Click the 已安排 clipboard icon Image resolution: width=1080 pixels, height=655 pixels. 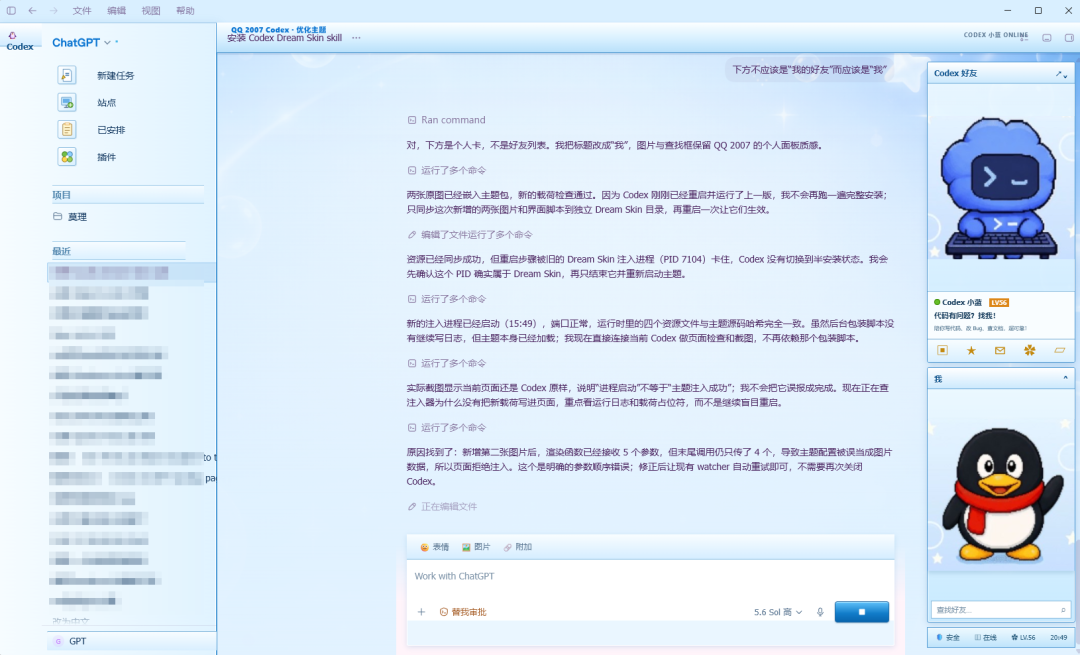(67, 129)
